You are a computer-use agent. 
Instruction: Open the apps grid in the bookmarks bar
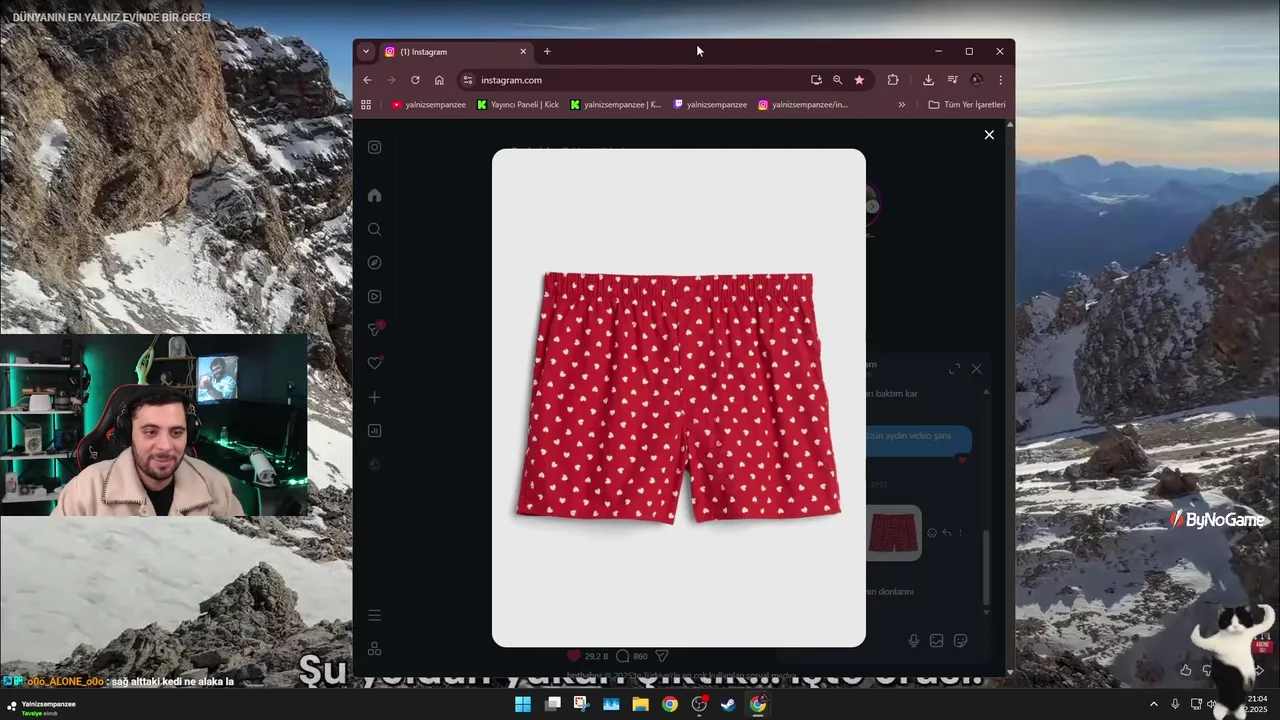point(366,104)
